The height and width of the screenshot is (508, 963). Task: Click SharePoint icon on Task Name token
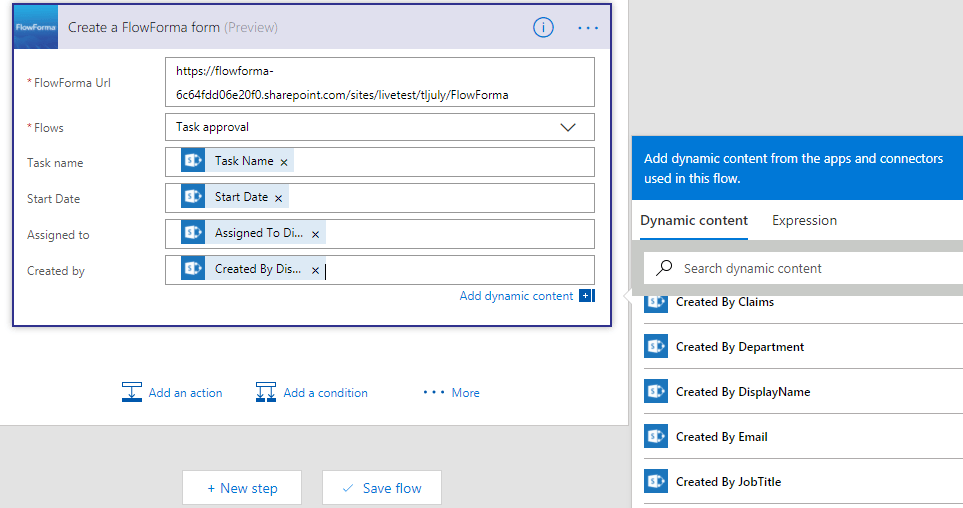193,161
